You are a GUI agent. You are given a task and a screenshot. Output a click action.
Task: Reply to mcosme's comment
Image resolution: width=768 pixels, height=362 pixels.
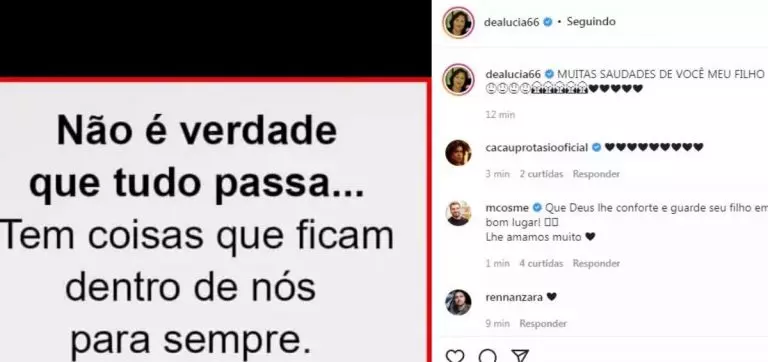(596, 264)
